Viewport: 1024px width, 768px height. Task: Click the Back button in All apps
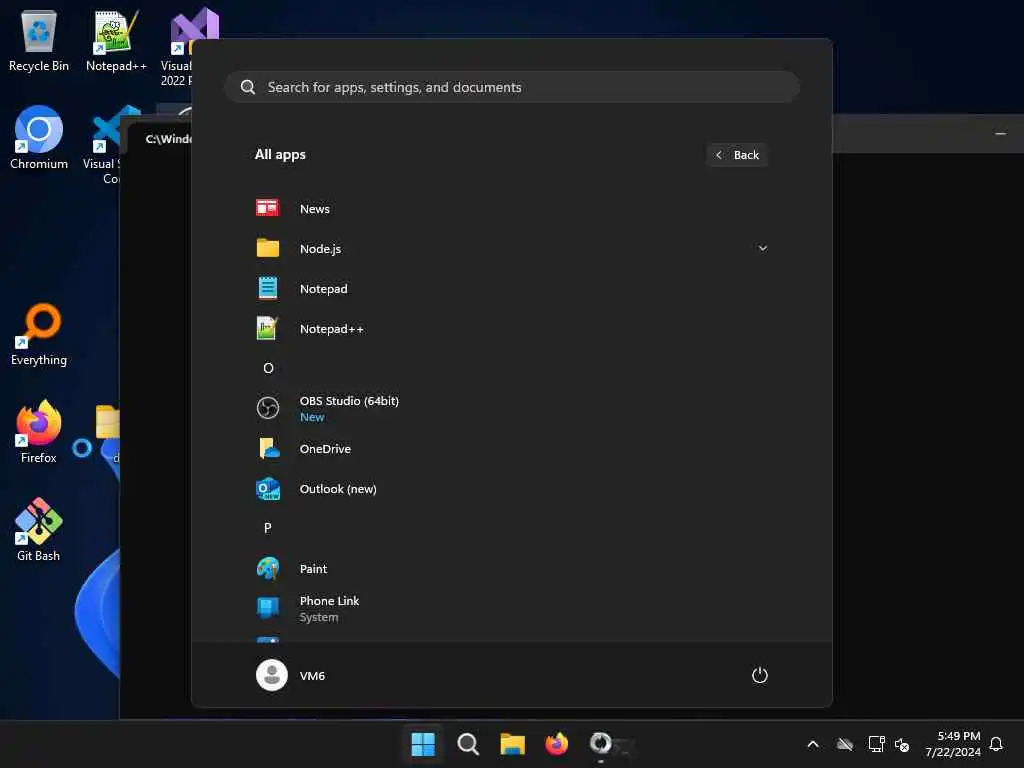coord(737,155)
